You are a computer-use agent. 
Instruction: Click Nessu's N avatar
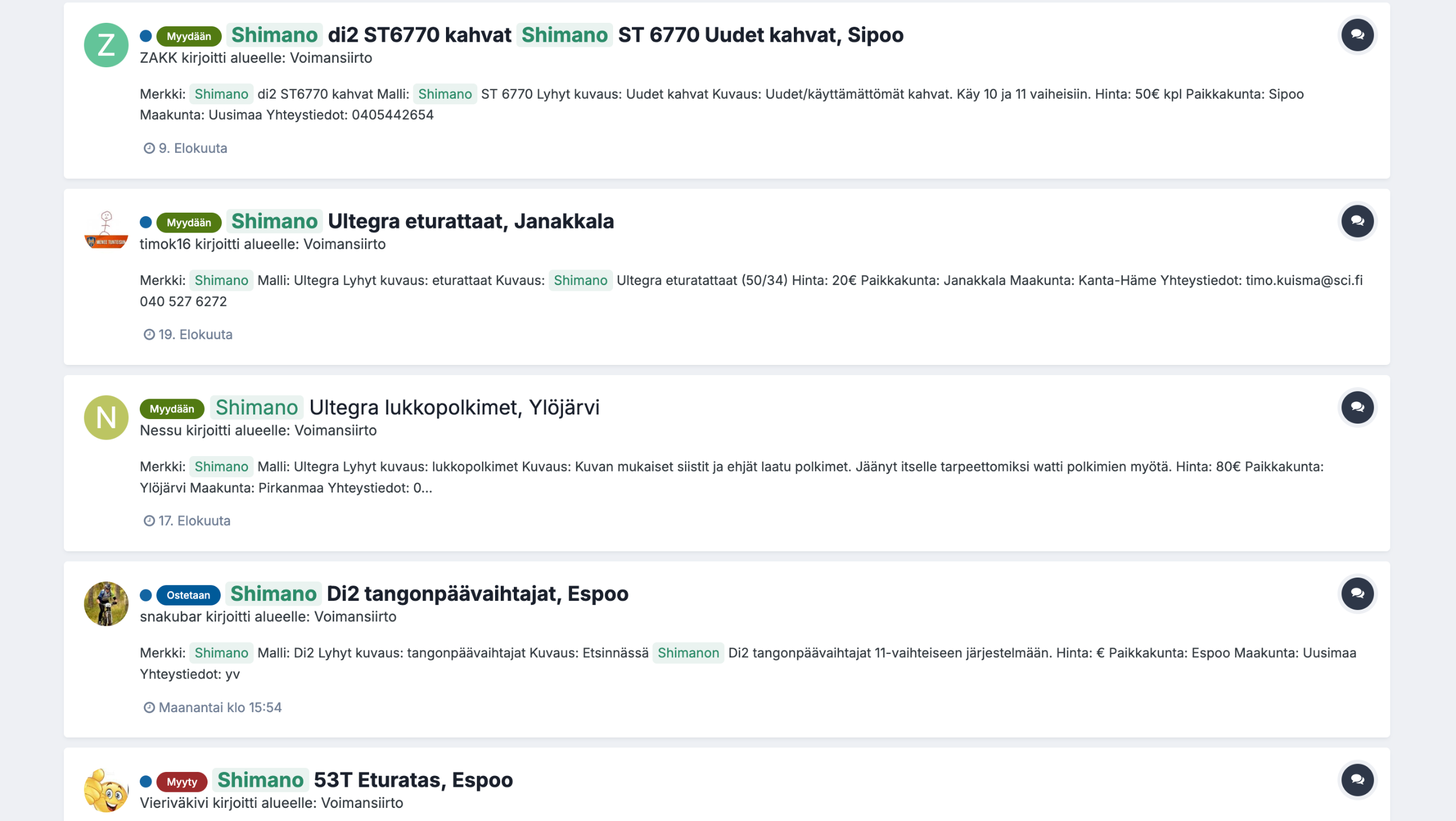click(106, 417)
